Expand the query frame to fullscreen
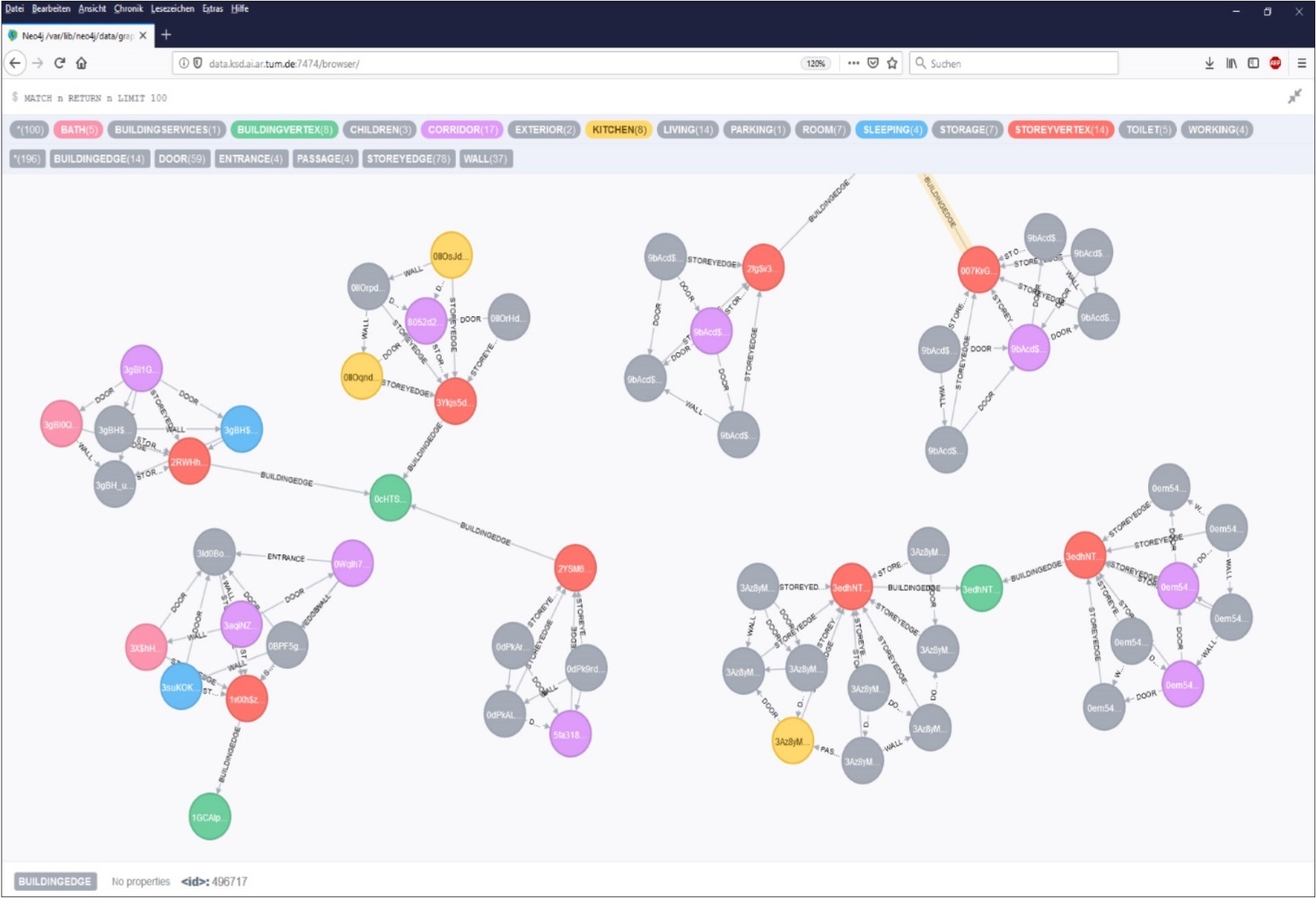Image resolution: width=1316 pixels, height=898 pixels. click(x=1296, y=97)
